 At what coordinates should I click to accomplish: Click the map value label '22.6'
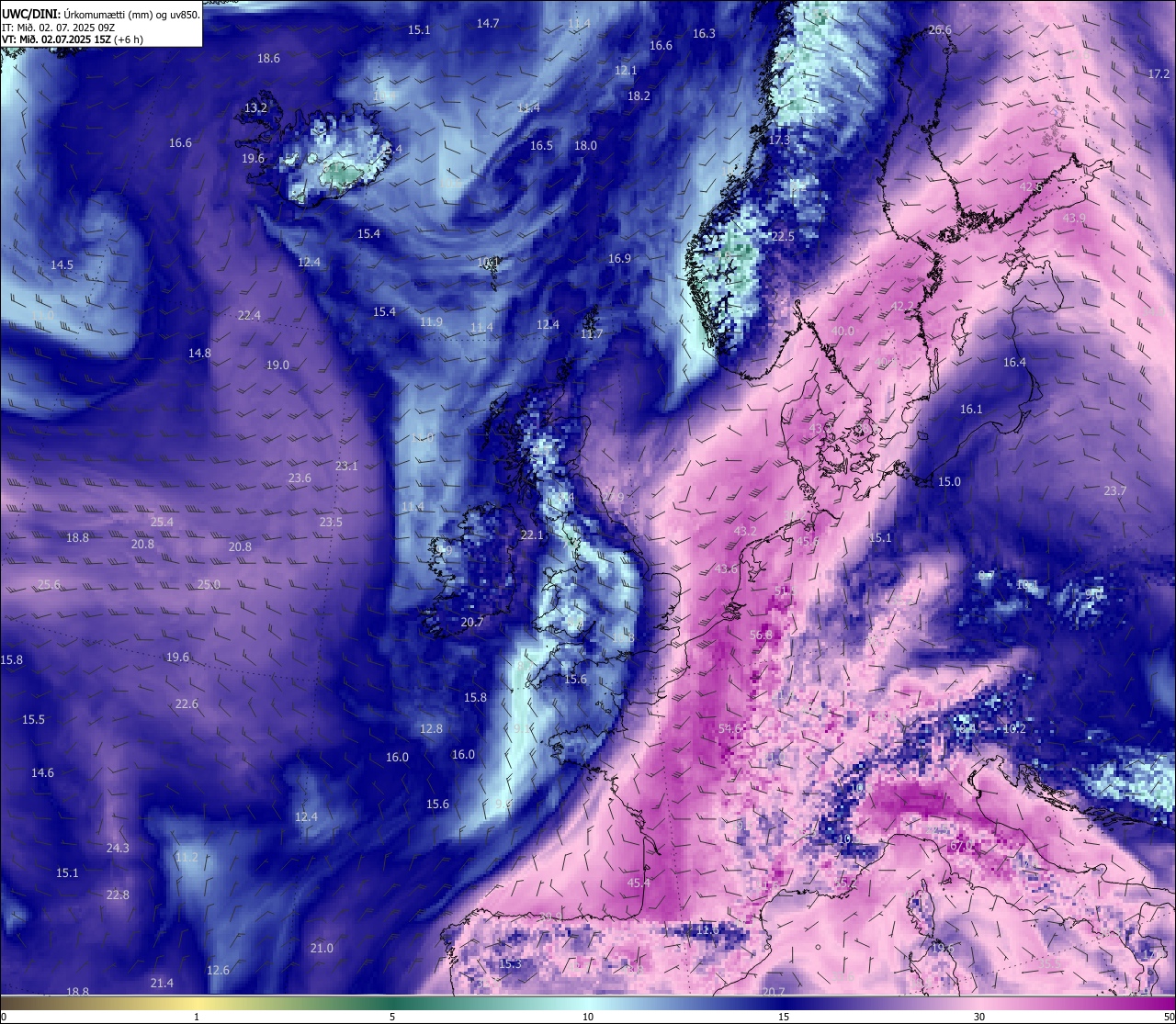pos(187,703)
